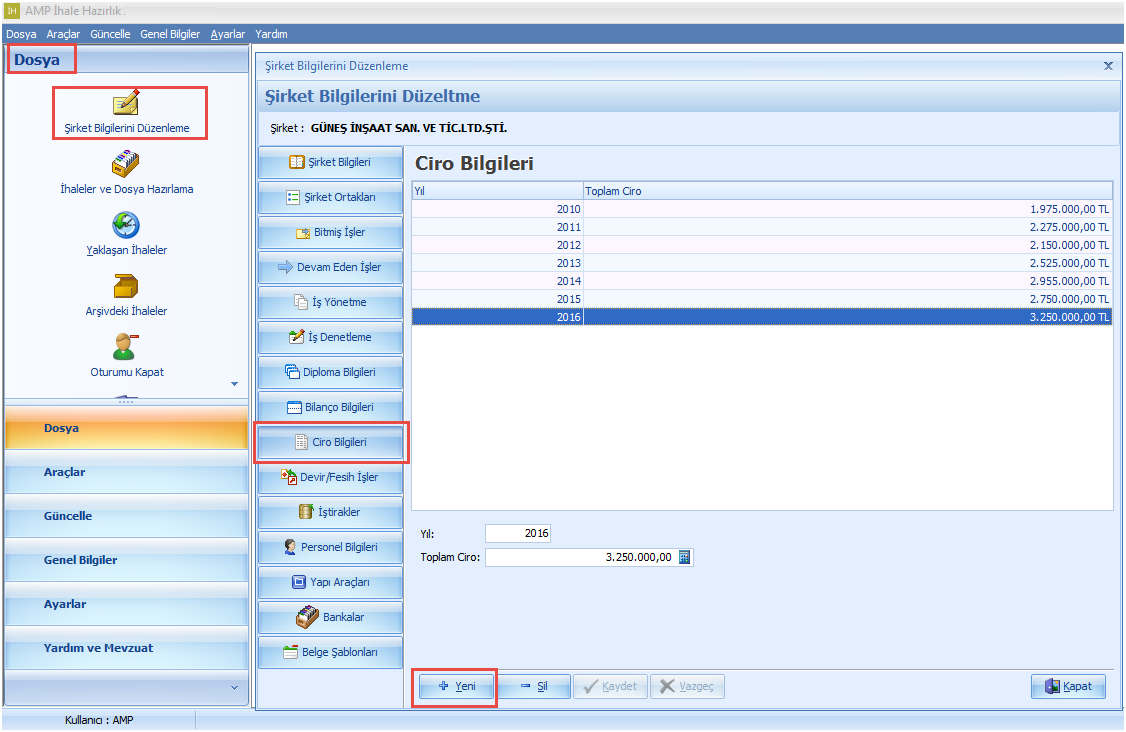The width and height of the screenshot is (1126, 732).
Task: Click Oturumu Kapat user icon
Action: (x=126, y=347)
